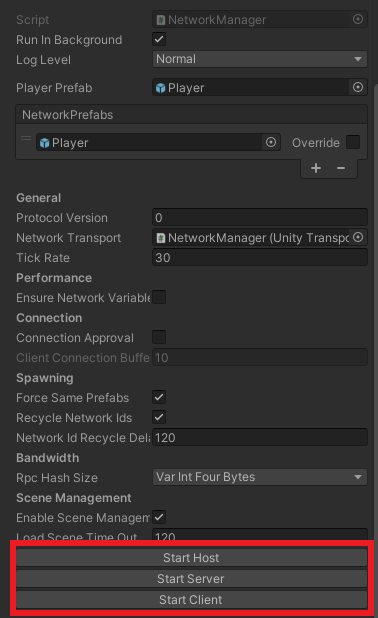
Task: Click the Network Transport label
Action: [69, 238]
